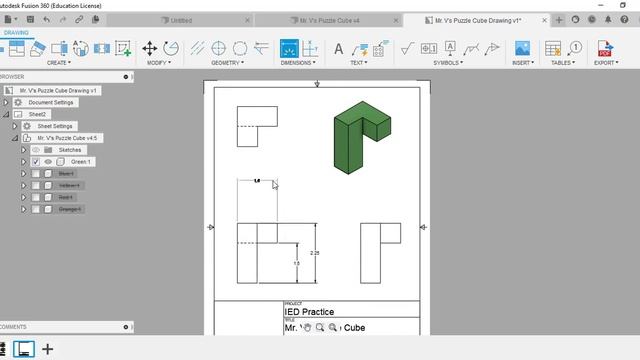Select the Feature Control Frame tool
This screenshot has height=360, width=640.
click(x=429, y=49)
